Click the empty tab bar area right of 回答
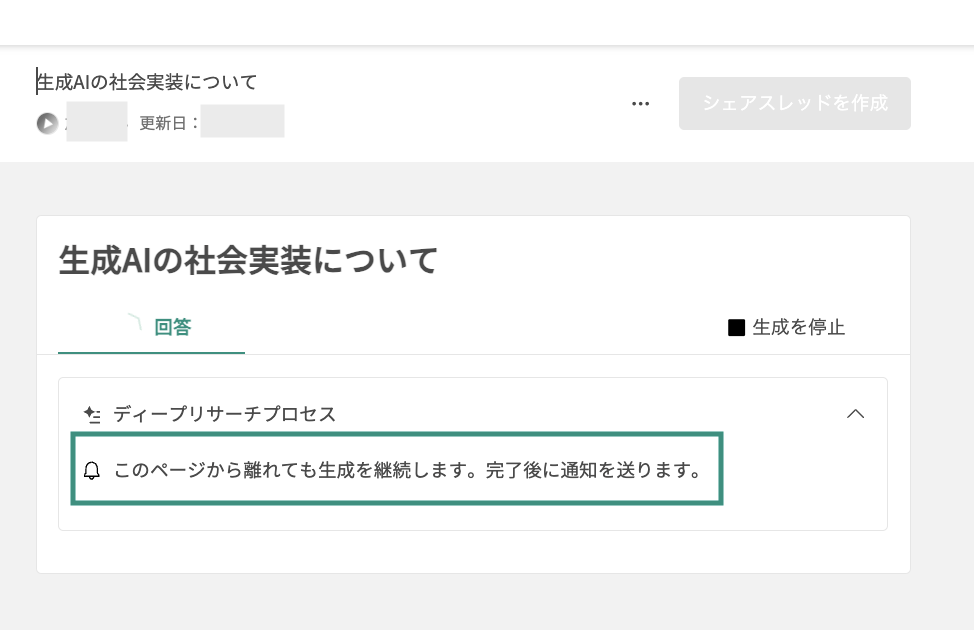Image resolution: width=974 pixels, height=630 pixels. 485,327
